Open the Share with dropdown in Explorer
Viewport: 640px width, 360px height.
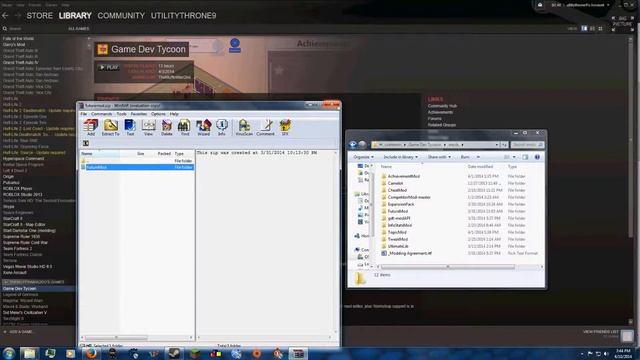[x=439, y=157]
